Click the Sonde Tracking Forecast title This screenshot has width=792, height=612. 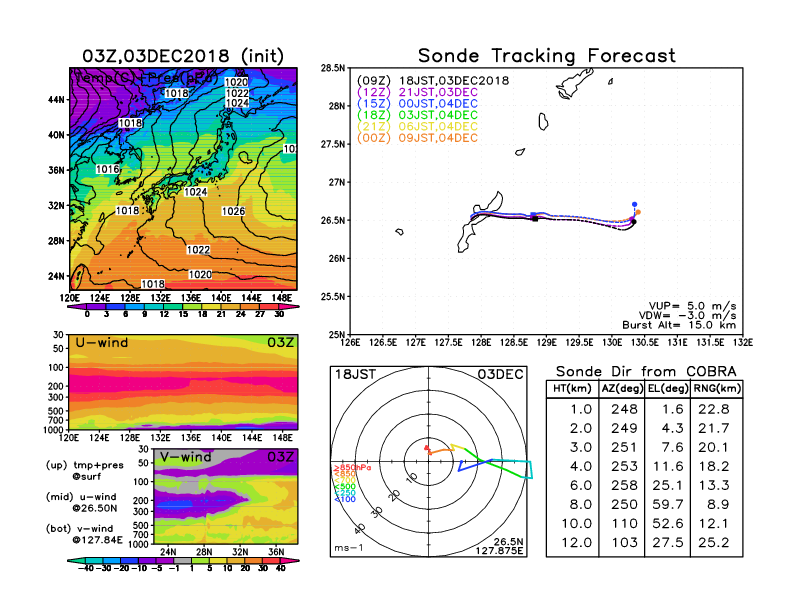coord(546,56)
